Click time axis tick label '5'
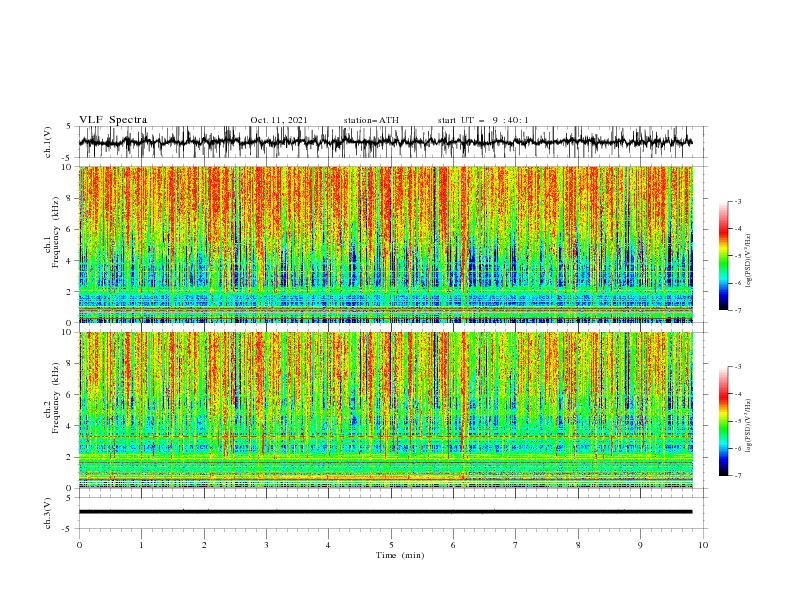792x612 pixels. (x=391, y=545)
